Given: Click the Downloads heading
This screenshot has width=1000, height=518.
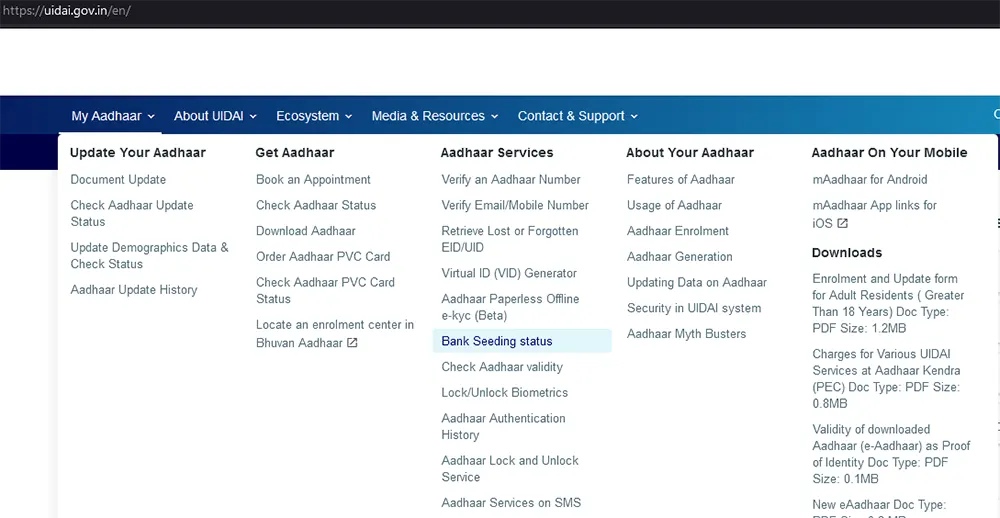Looking at the screenshot, I should coord(847,253).
